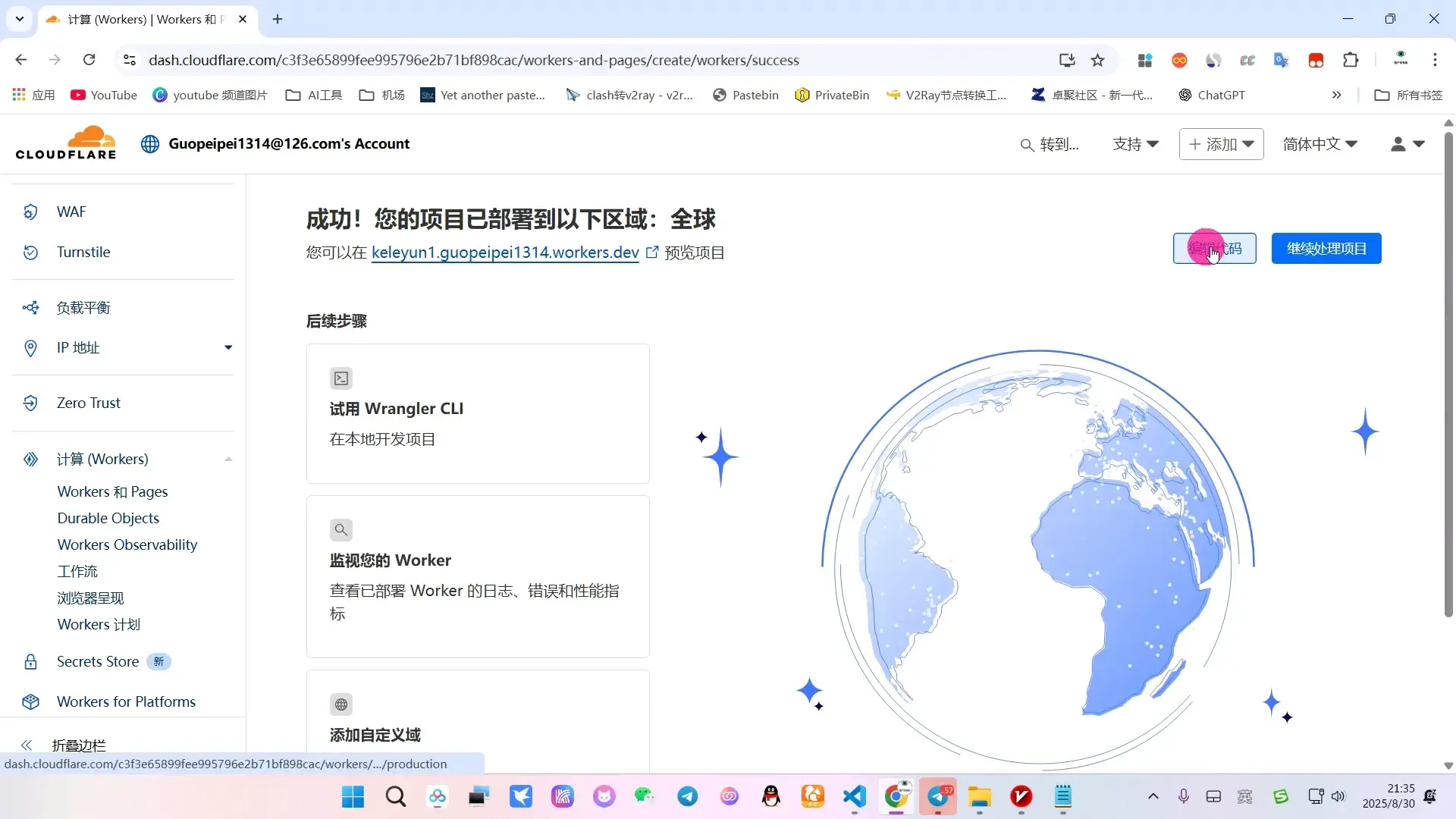Open WAF shield icon in sidebar
The image size is (1456, 819).
pos(30,212)
